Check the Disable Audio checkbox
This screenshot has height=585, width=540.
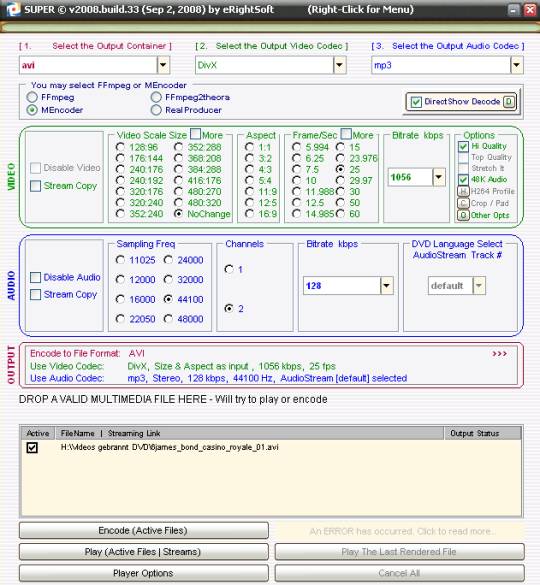pyautogui.click(x=35, y=277)
